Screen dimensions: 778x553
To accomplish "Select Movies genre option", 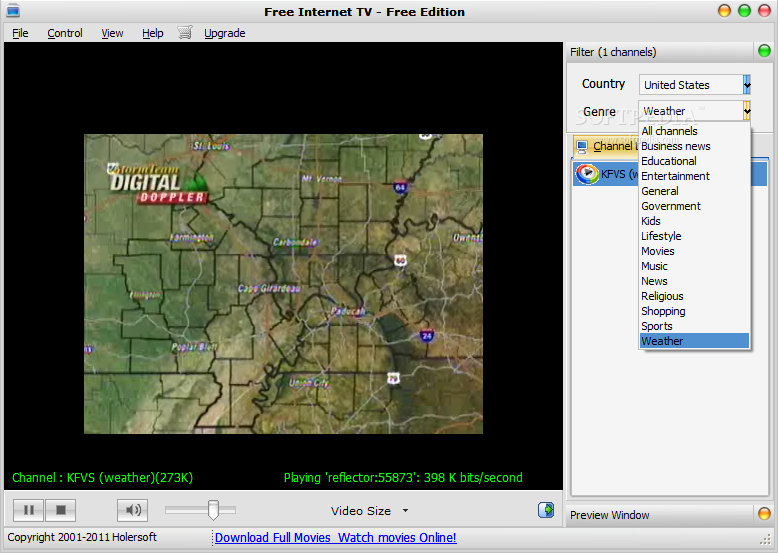I will click(695, 251).
